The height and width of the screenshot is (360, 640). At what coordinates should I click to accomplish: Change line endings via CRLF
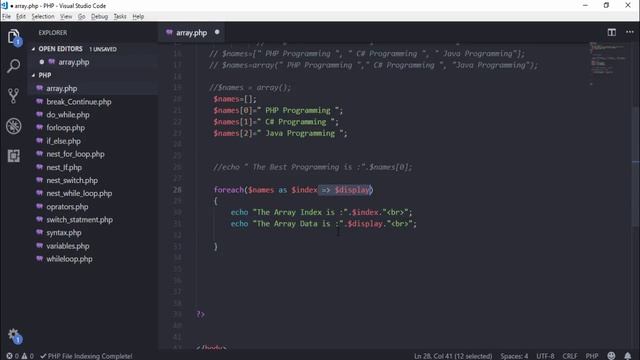[570, 356]
